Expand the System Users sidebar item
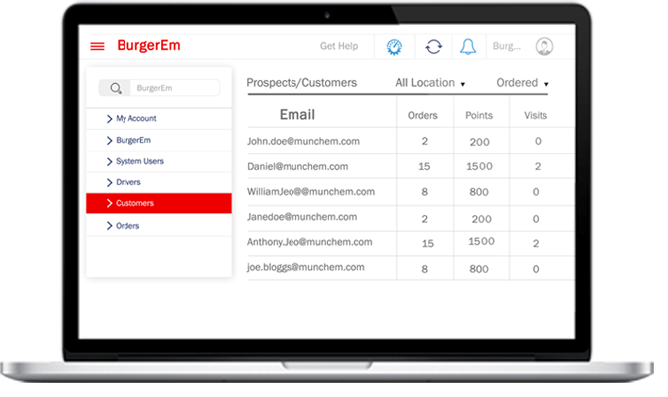This screenshot has height=397, width=668. click(x=159, y=161)
